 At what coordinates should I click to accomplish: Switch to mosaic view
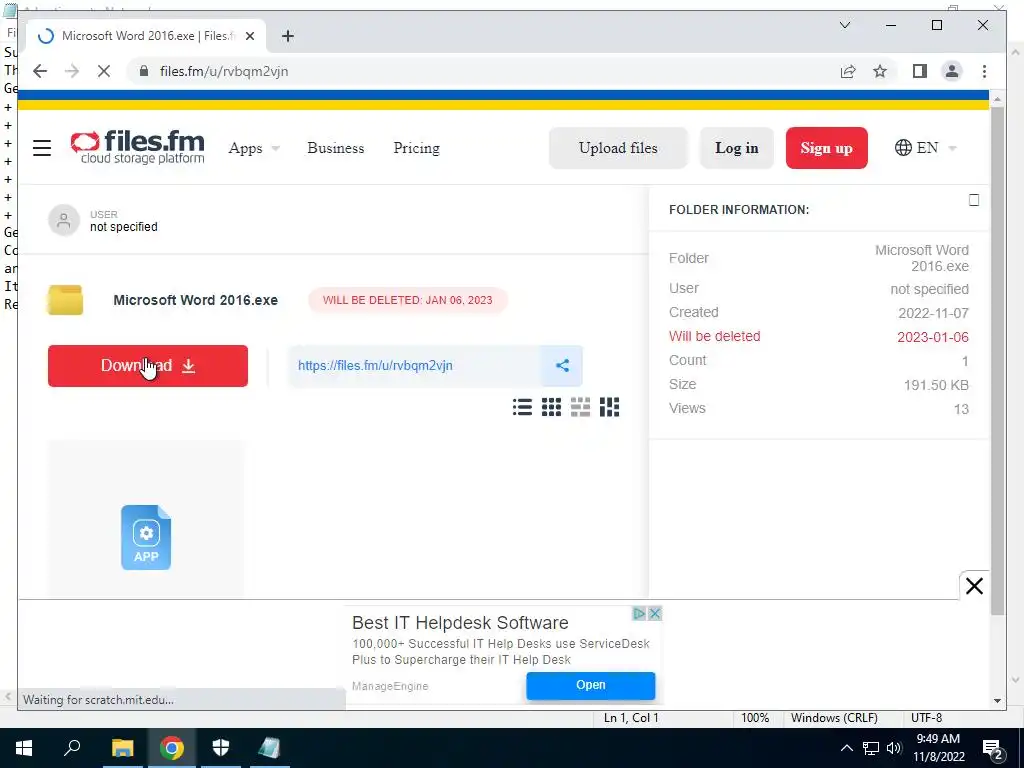click(x=609, y=407)
